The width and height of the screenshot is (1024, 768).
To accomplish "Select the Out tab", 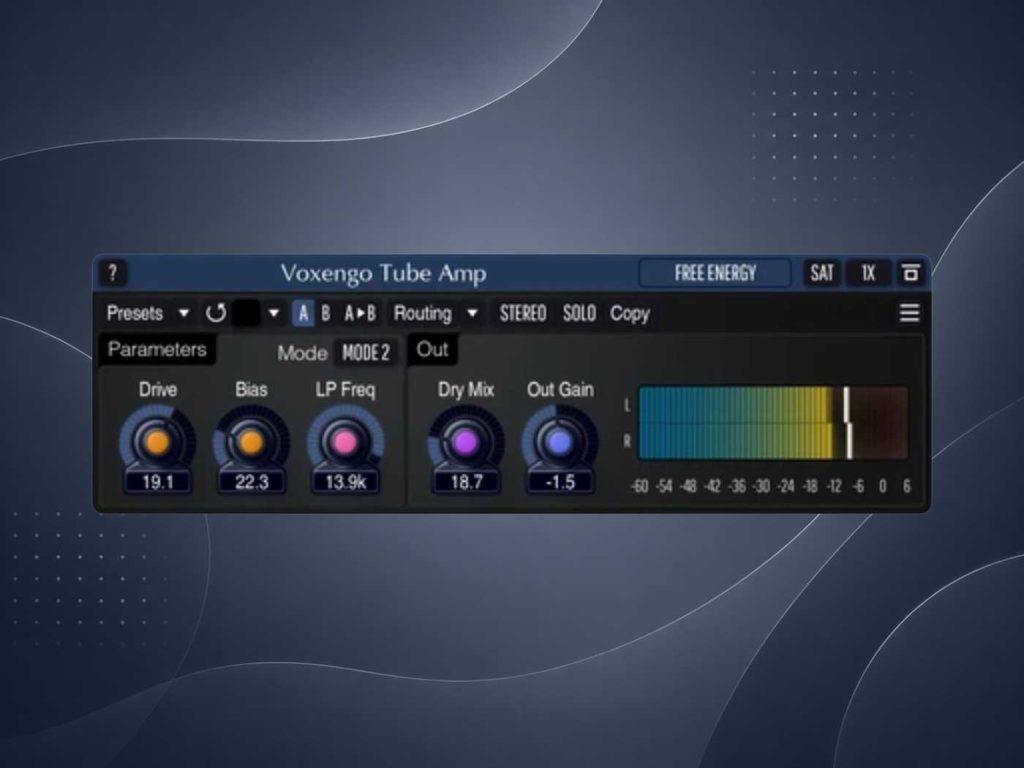I will (x=432, y=349).
